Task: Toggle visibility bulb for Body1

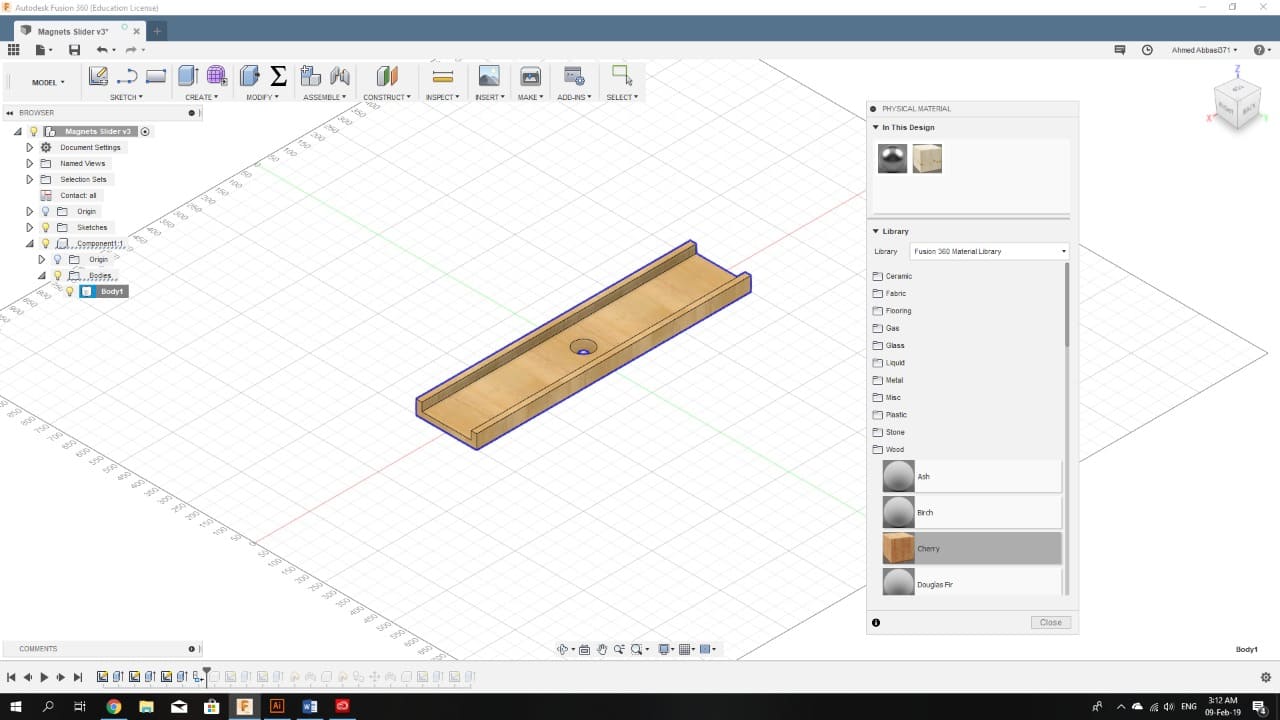Action: coord(69,291)
